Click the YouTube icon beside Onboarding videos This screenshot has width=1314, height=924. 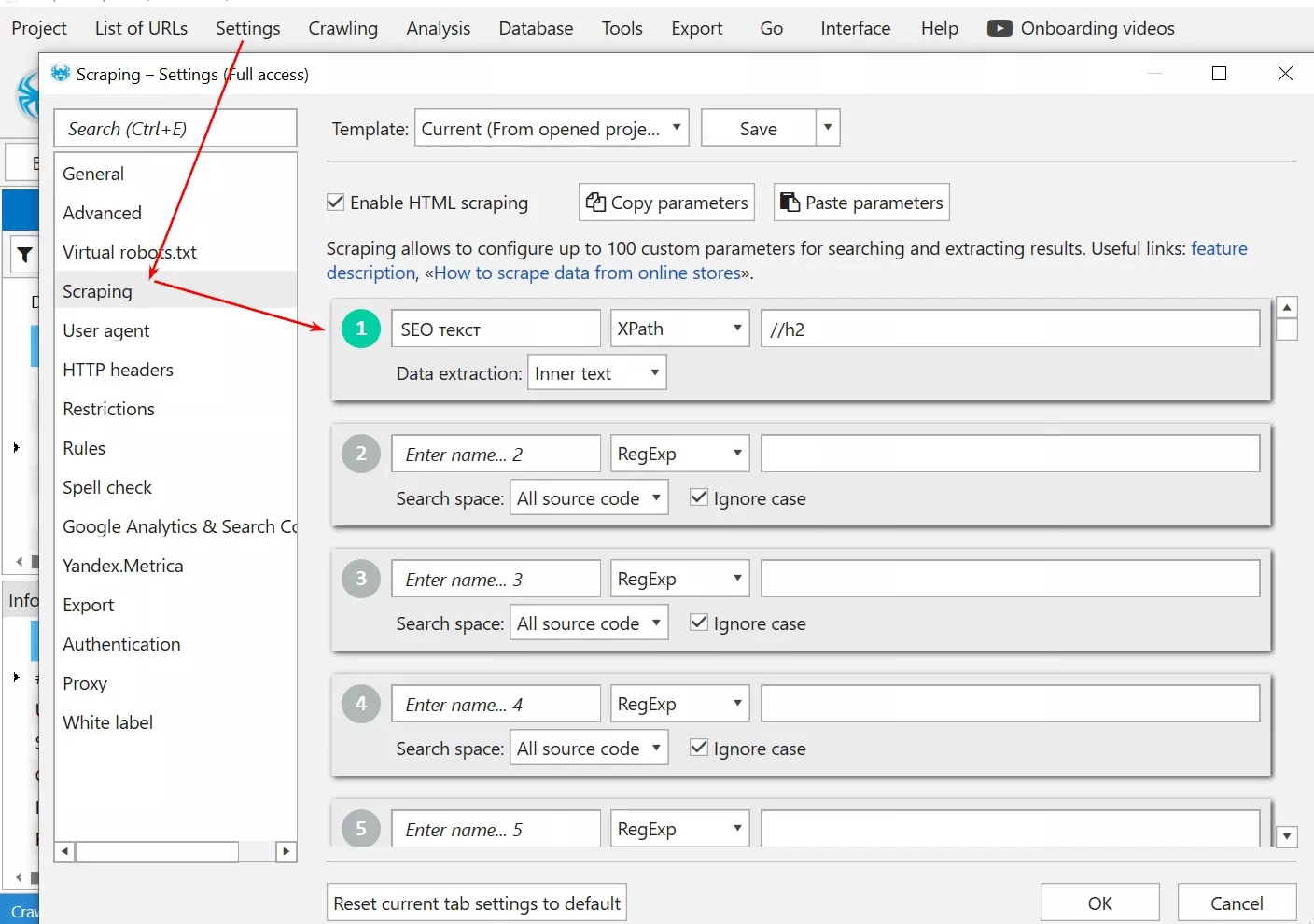point(999,28)
